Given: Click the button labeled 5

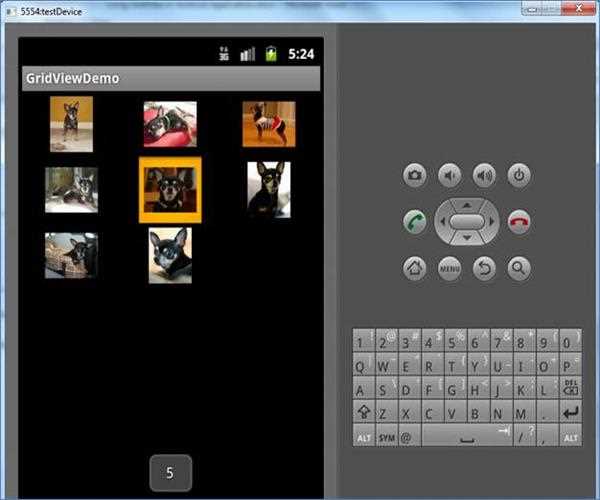Looking at the screenshot, I should (170, 473).
